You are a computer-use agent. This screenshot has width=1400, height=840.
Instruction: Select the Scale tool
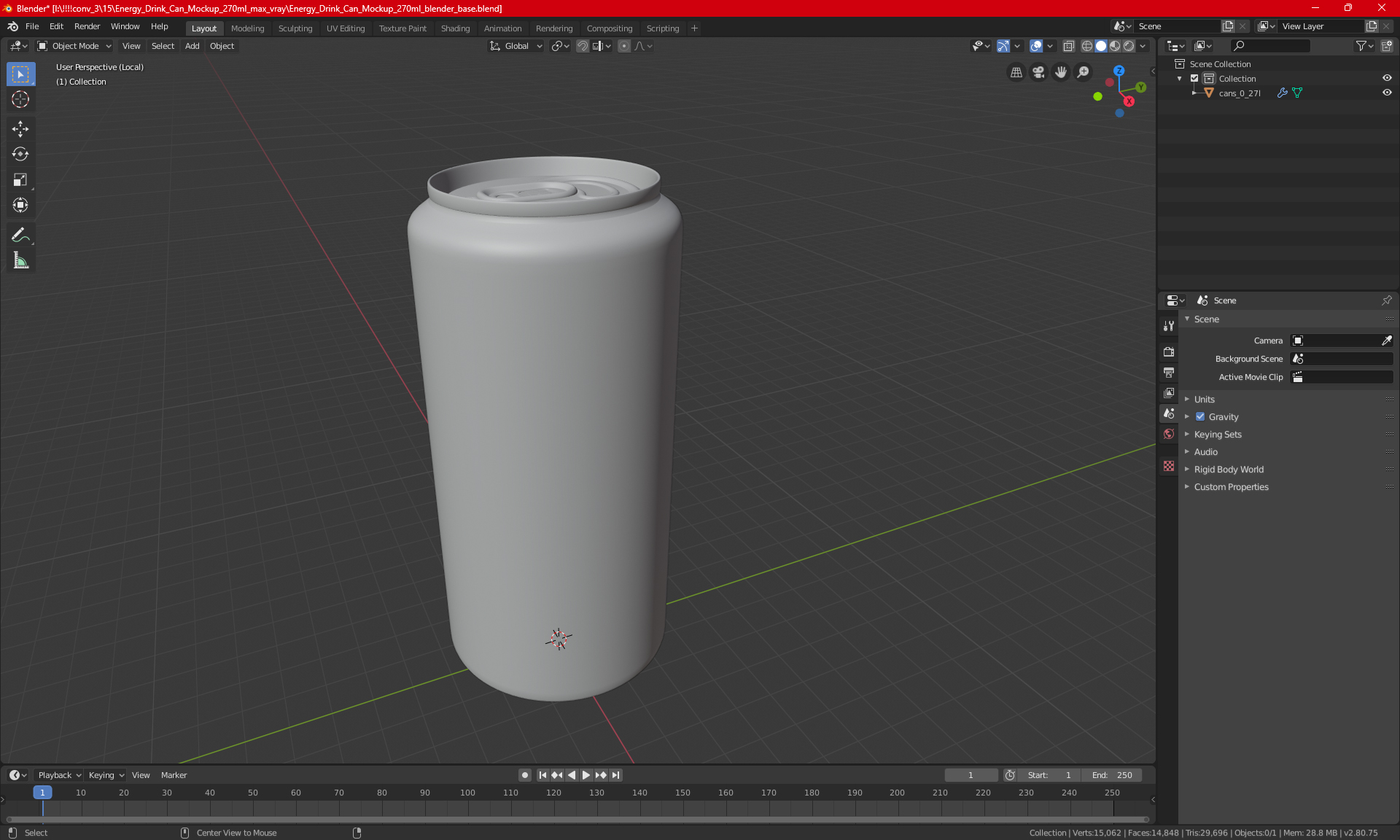click(20, 179)
